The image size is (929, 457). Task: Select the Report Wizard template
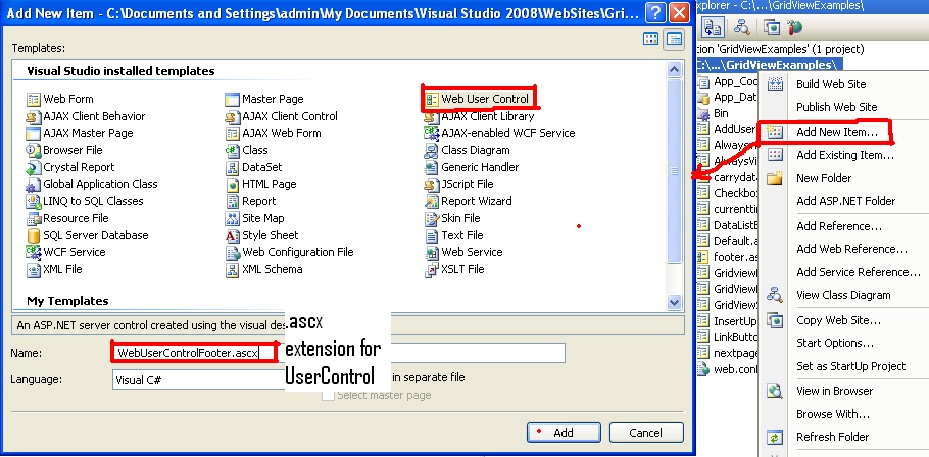click(x=468, y=201)
